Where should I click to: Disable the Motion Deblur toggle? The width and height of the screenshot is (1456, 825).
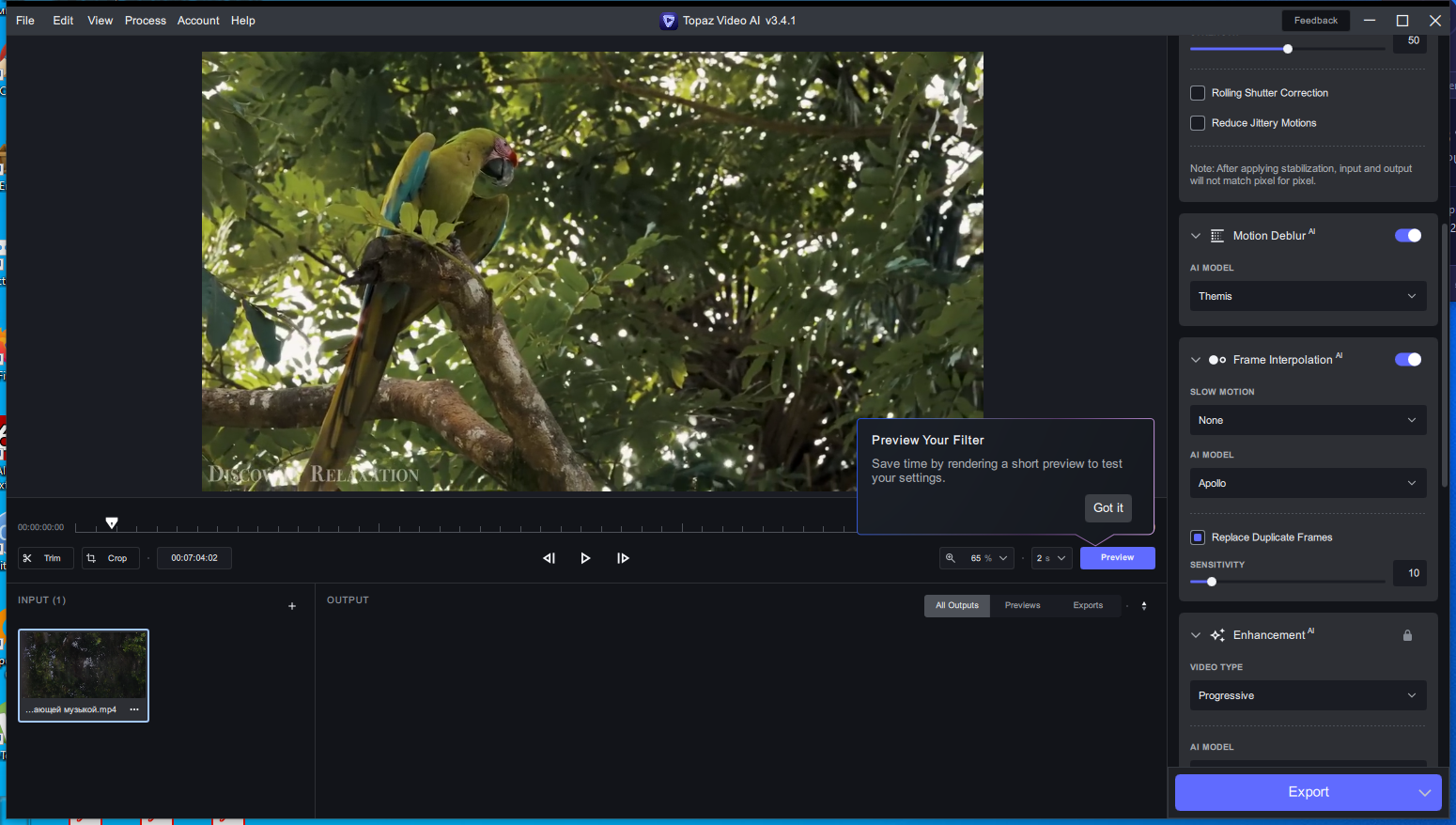(1408, 236)
